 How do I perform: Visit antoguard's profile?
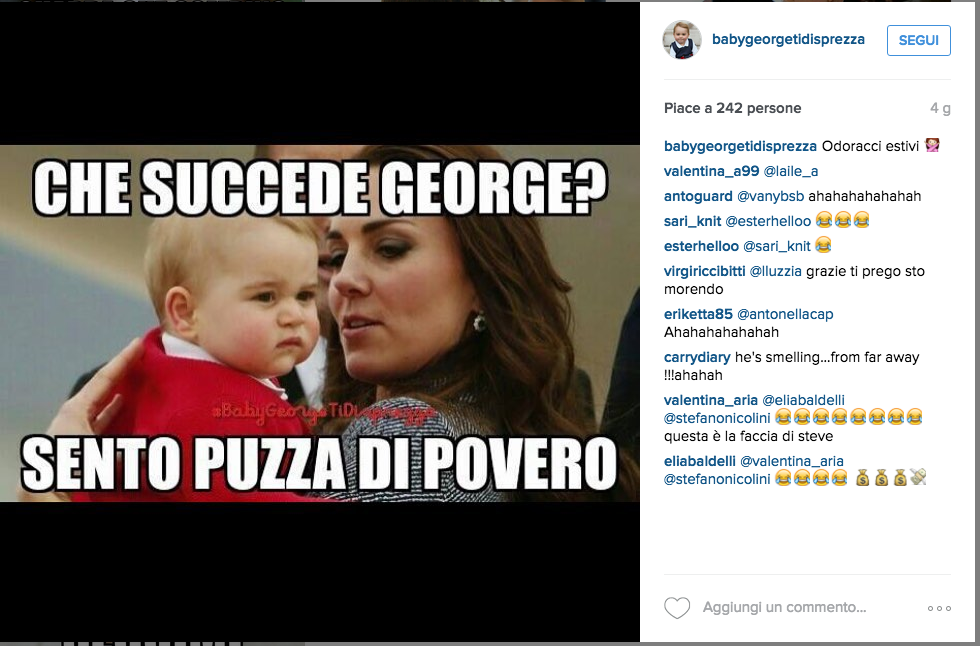tap(698, 196)
